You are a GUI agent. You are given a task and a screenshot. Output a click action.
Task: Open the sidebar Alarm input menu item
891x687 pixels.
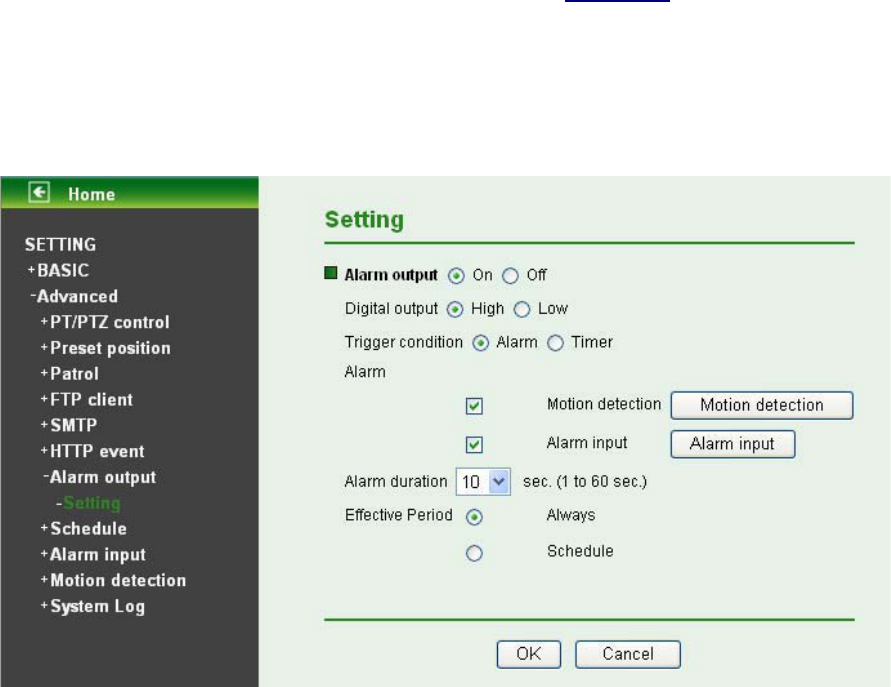(93, 555)
